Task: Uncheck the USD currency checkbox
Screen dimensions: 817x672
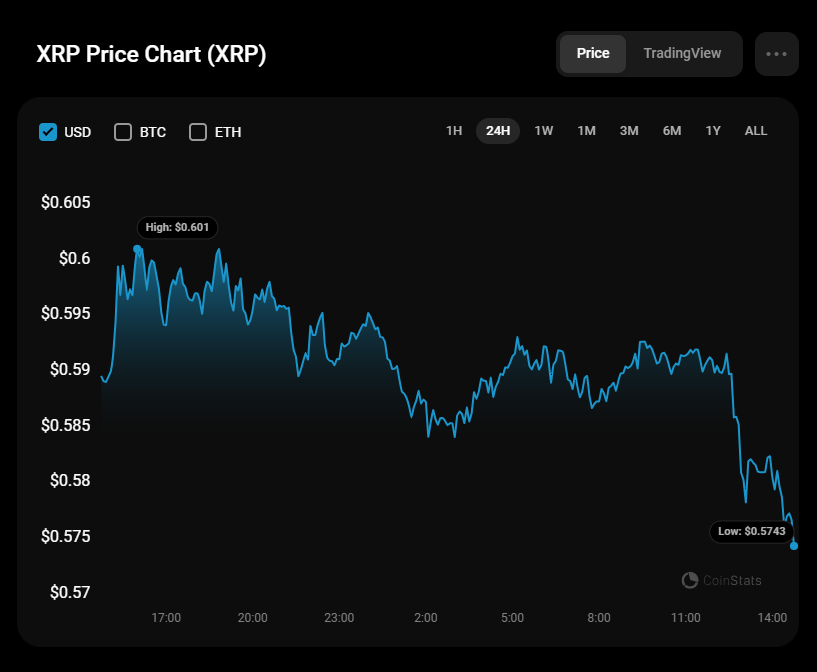Action: coord(48,132)
